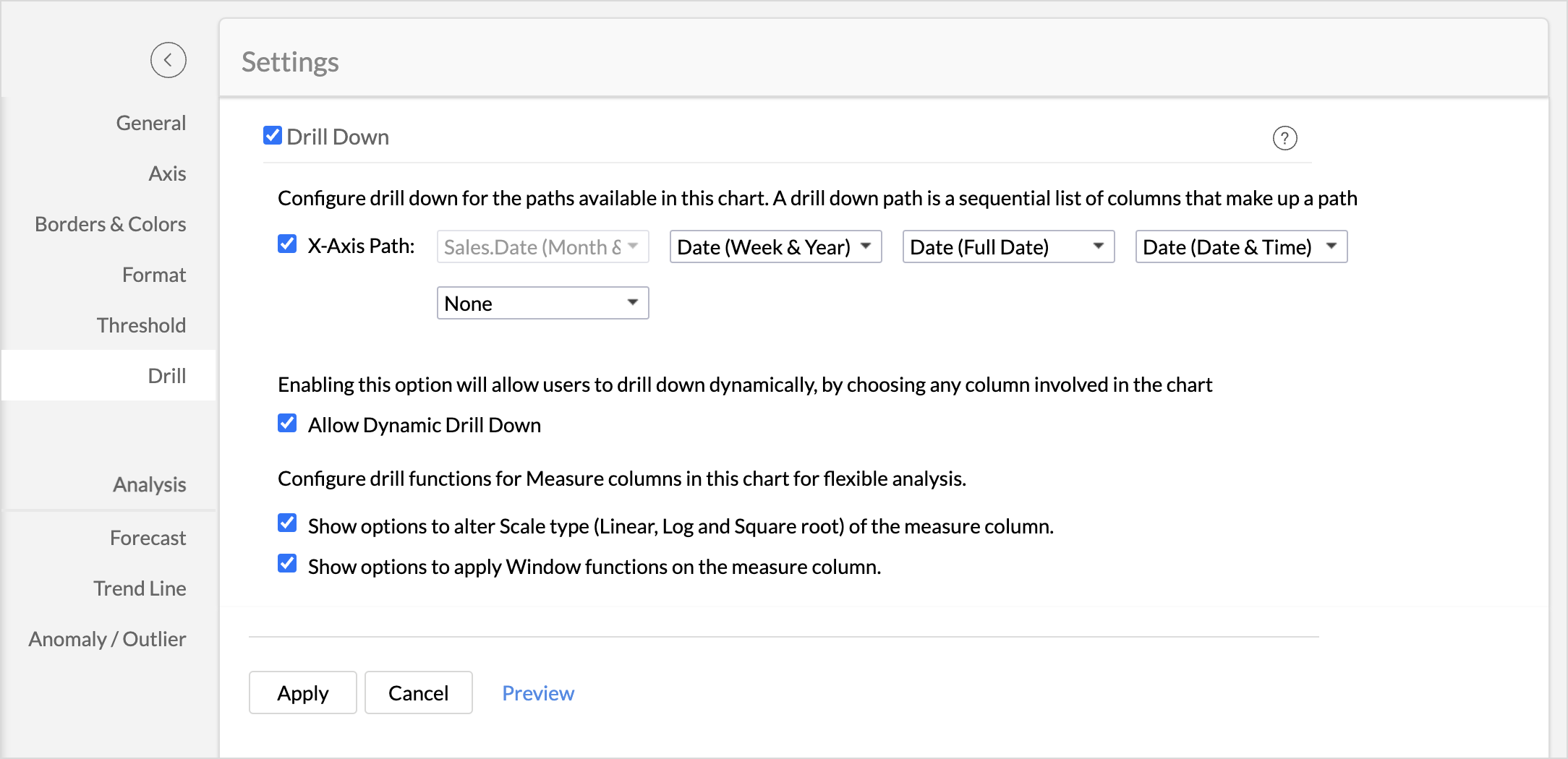Screen dimensions: 1568x759
Task: Disable Allow Dynamic Drill Down
Action: coord(287,424)
